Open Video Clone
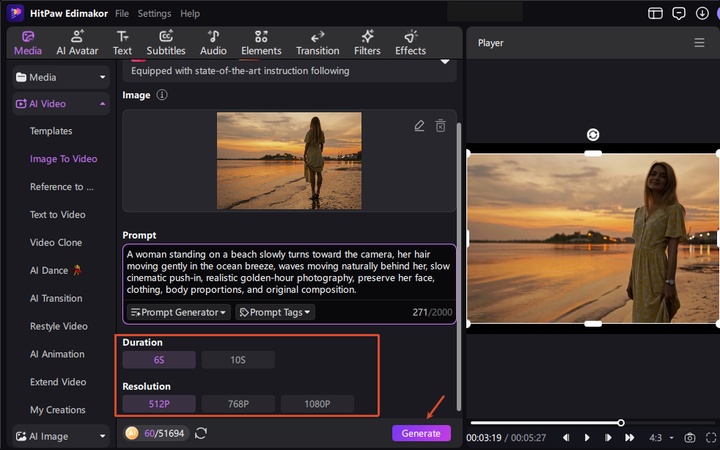The width and height of the screenshot is (720, 450). [56, 242]
